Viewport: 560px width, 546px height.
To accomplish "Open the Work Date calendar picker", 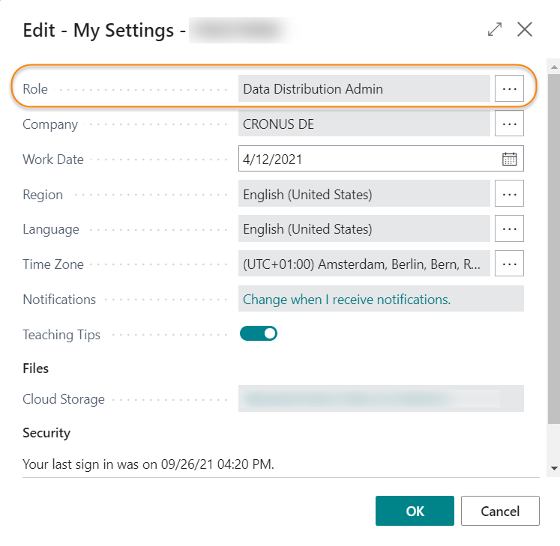I will coord(509,159).
